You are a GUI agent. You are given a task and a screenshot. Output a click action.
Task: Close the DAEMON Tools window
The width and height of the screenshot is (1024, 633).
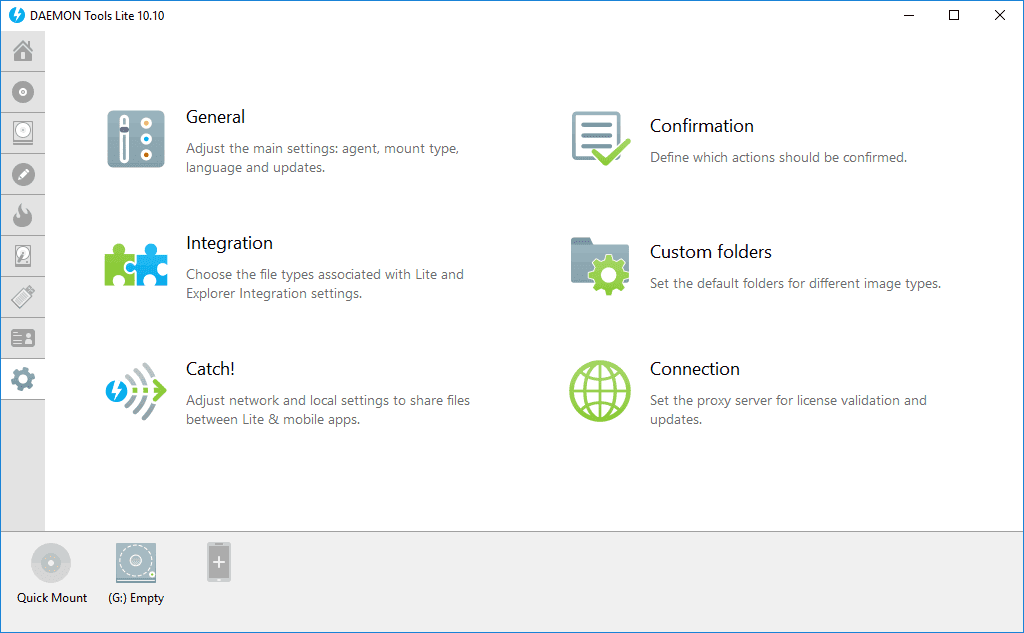point(1000,15)
